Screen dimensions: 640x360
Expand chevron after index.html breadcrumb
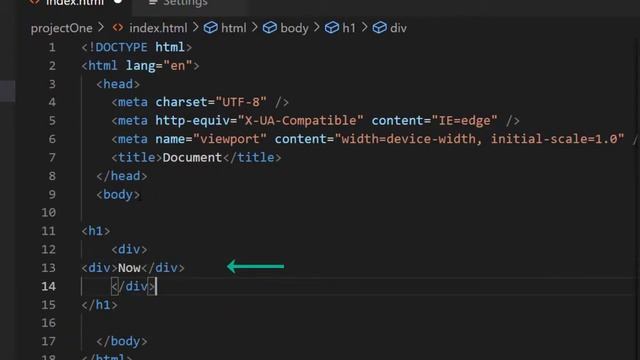(x=196, y=28)
